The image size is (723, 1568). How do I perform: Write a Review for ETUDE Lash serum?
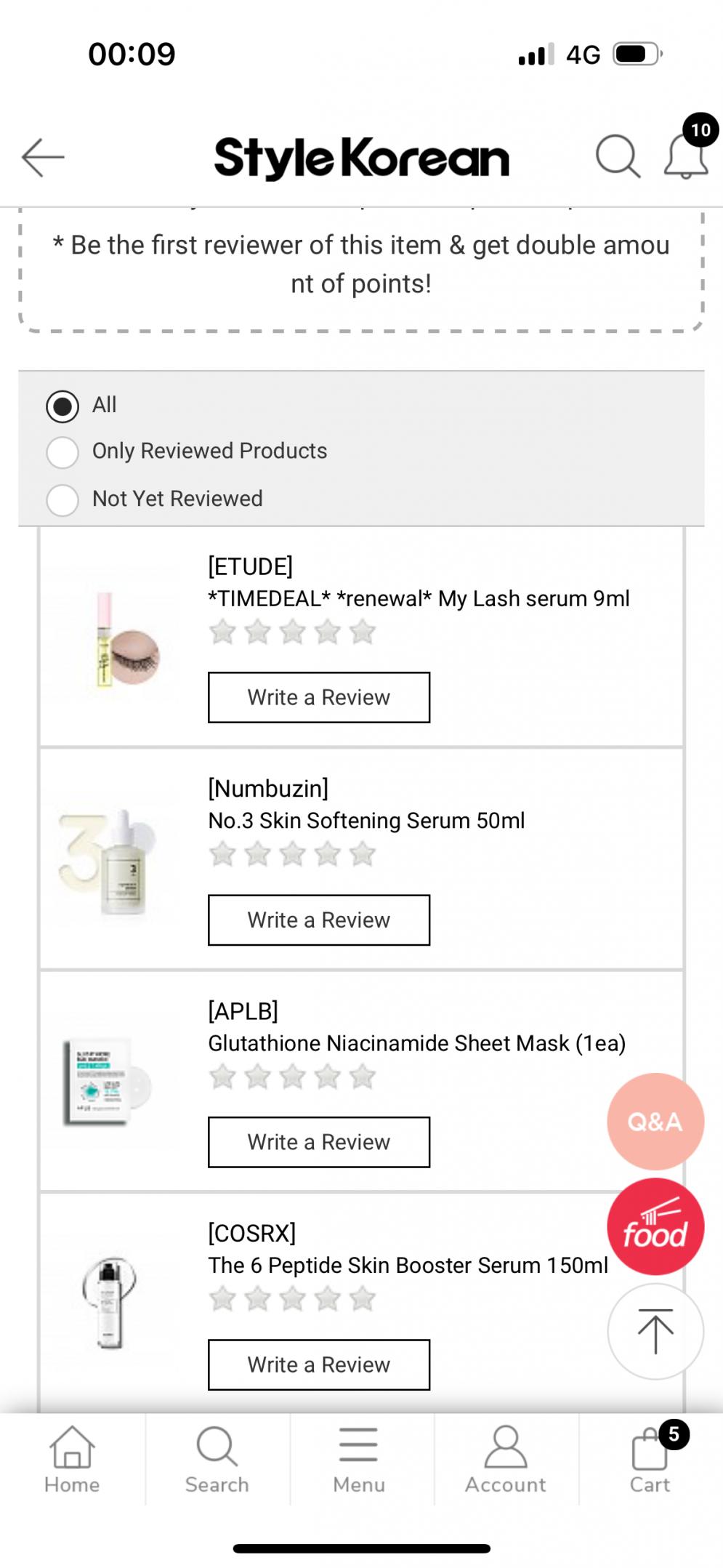coord(319,698)
